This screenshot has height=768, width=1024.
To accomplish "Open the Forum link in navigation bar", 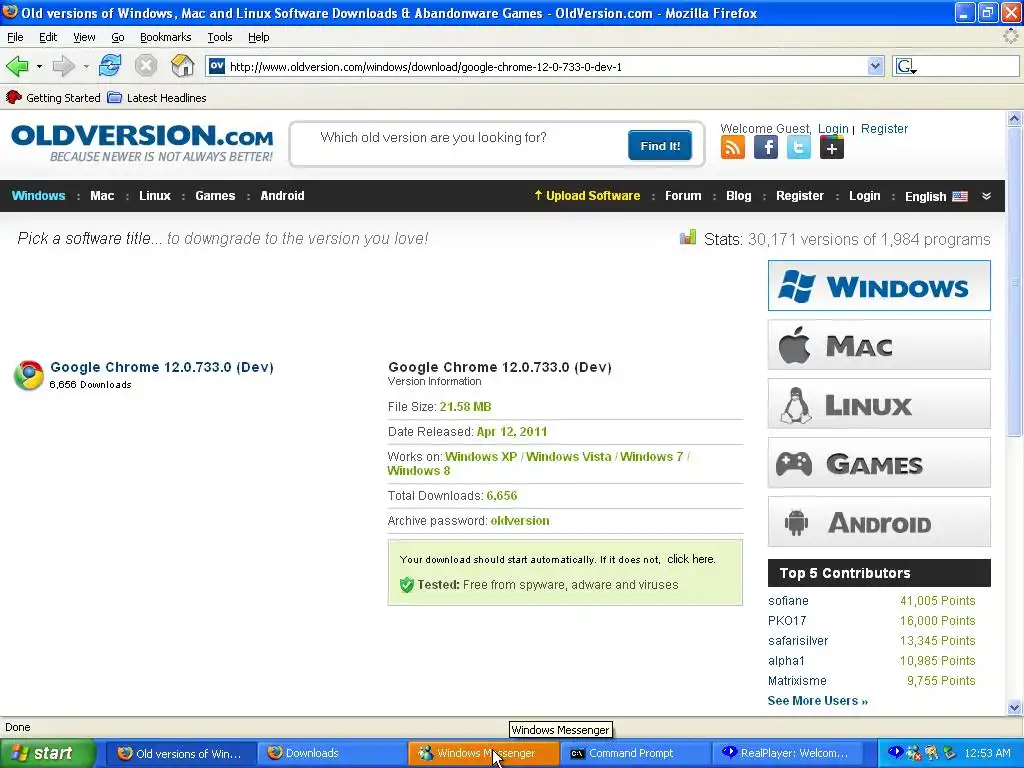I will point(683,196).
